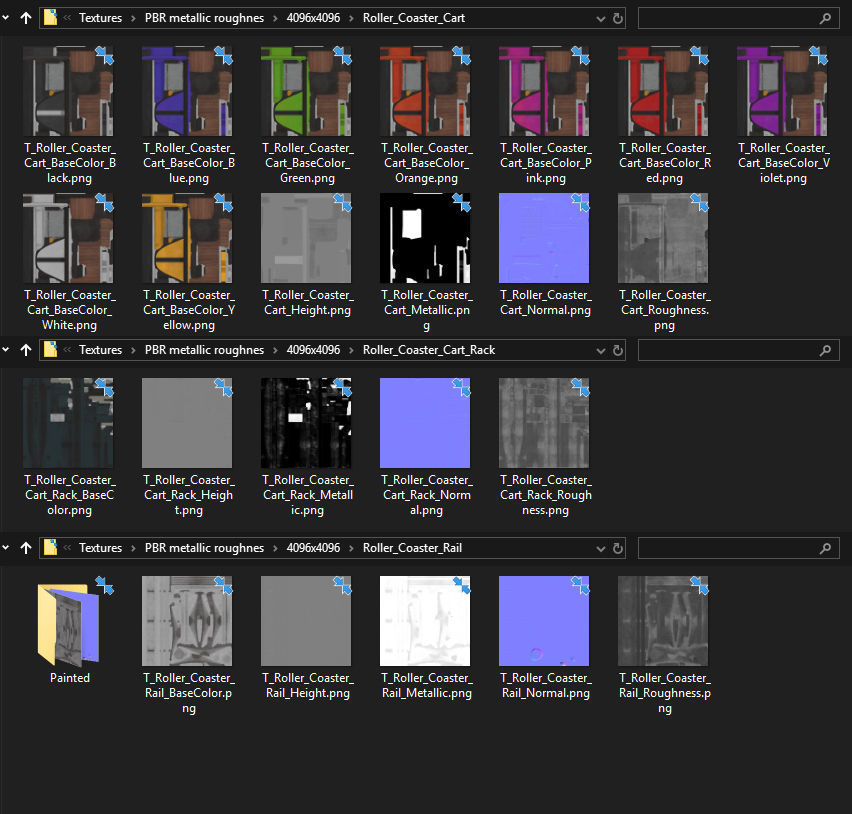Image resolution: width=852 pixels, height=814 pixels.
Task: Select T_Roller_Coaster_Cart_Height.png thumbnail
Action: pyautogui.click(x=306, y=238)
